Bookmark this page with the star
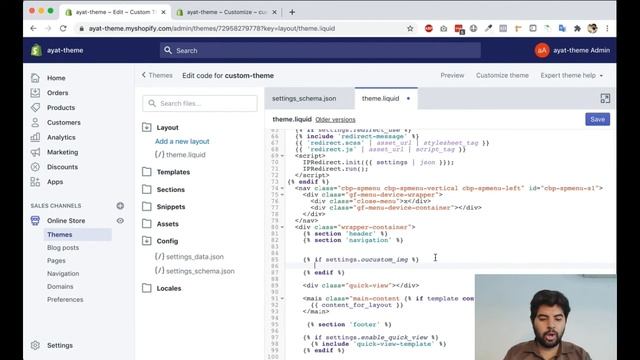 (x=410, y=28)
